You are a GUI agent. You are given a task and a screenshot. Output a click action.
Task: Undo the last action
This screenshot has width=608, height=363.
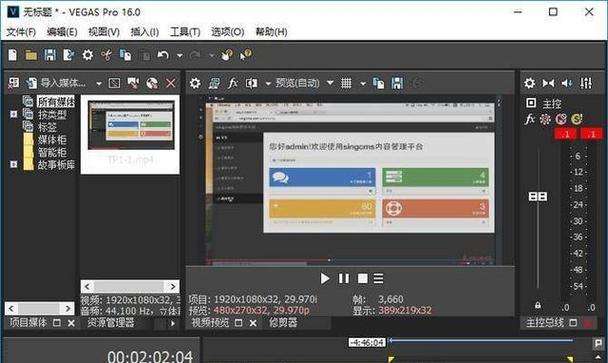click(163, 55)
